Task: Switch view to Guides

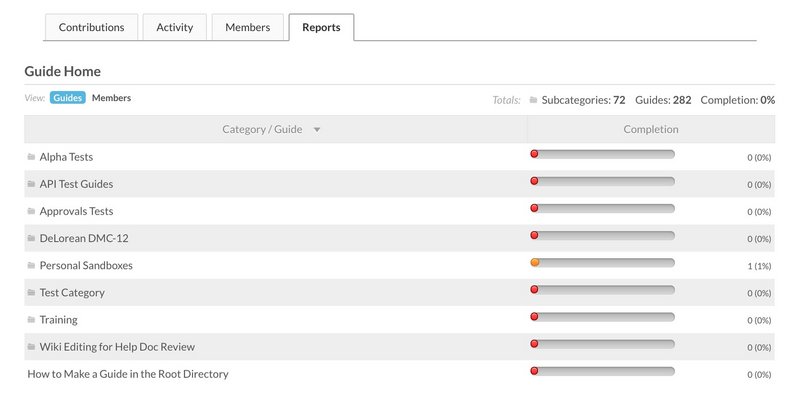Action: (x=68, y=98)
